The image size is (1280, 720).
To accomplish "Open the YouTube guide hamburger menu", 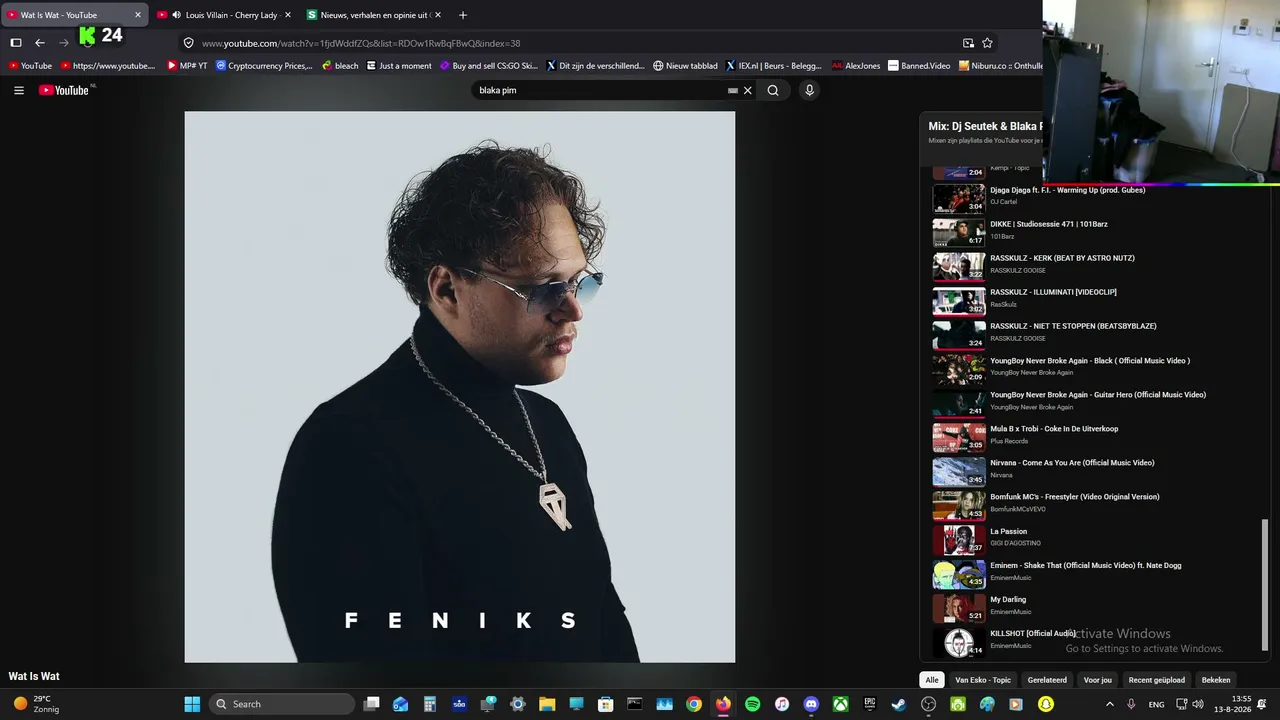I will 18,90.
